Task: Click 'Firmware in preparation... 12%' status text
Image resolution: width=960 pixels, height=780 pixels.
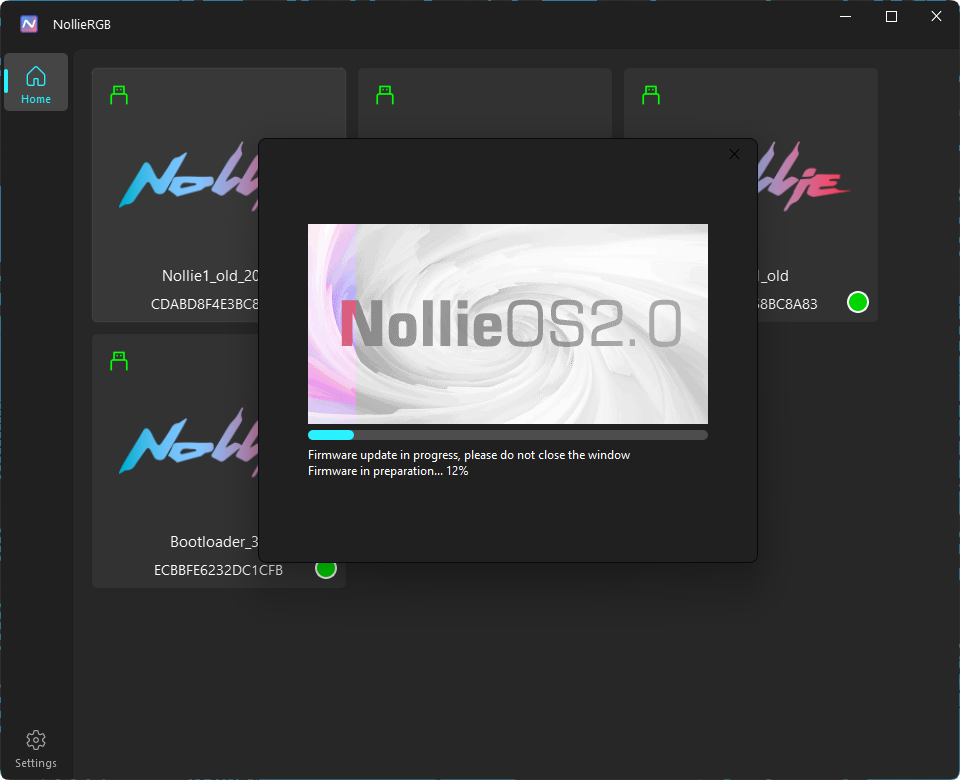Action: (388, 471)
